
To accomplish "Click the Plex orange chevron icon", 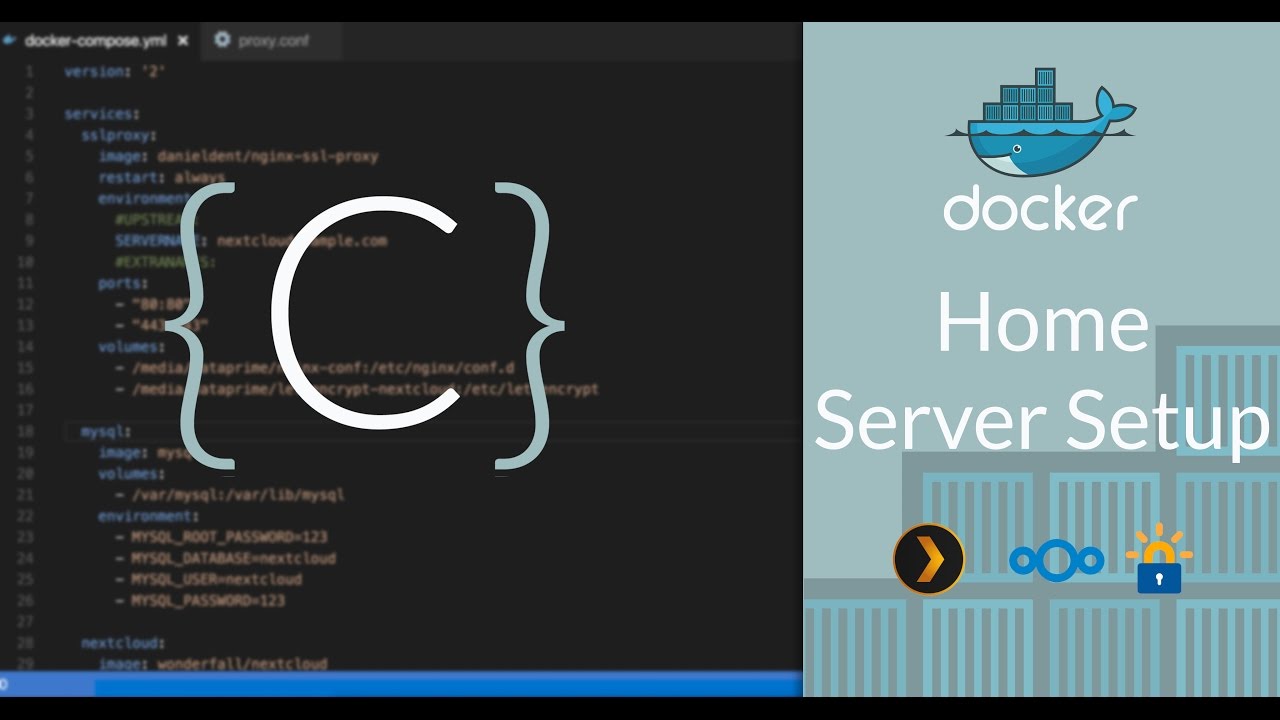I will tap(929, 559).
